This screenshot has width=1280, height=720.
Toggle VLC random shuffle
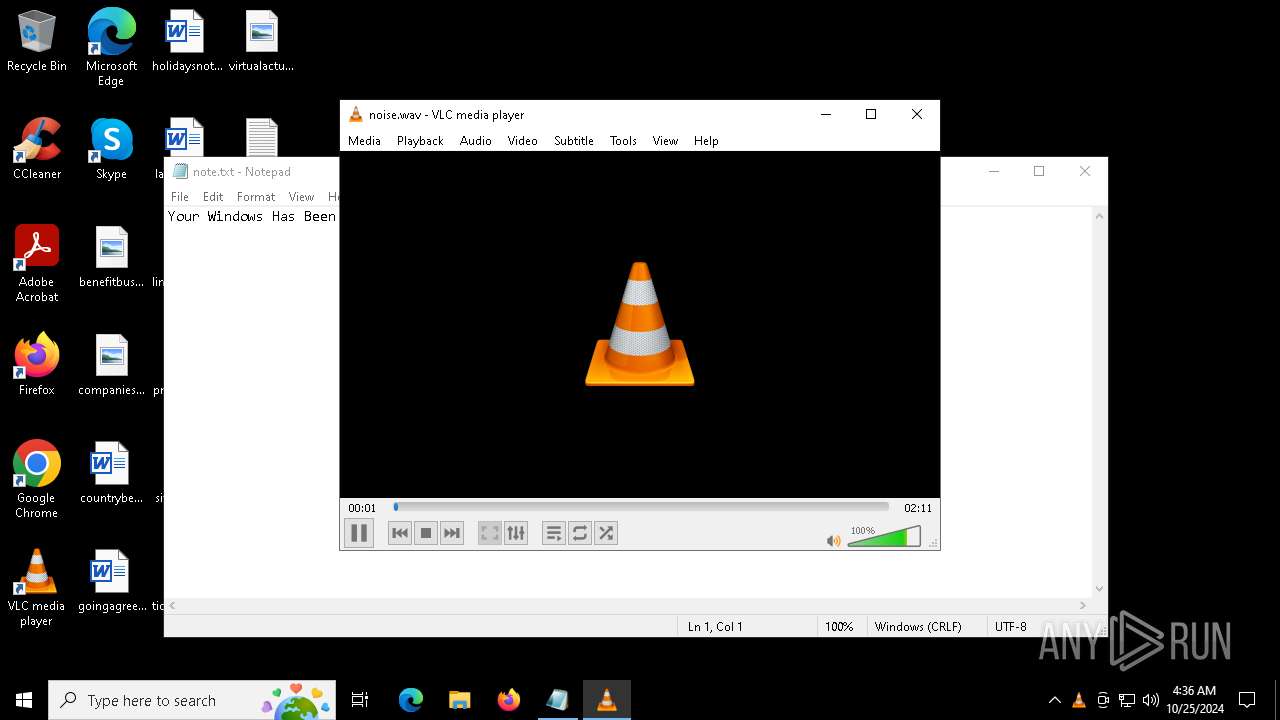coord(606,533)
